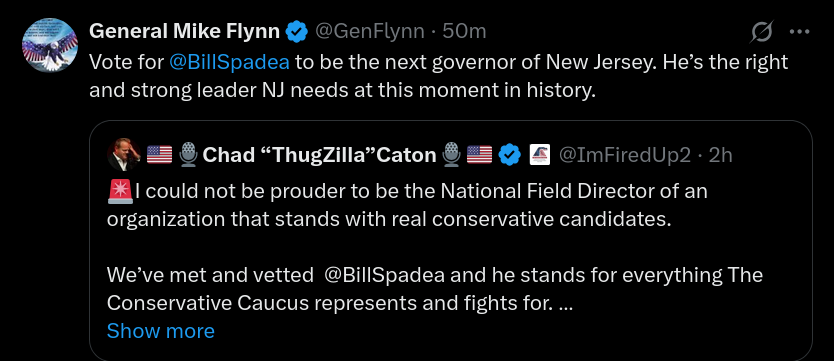
Task: Open General Mike Flynn's eagle profile avatar
Action: click(x=50, y=45)
